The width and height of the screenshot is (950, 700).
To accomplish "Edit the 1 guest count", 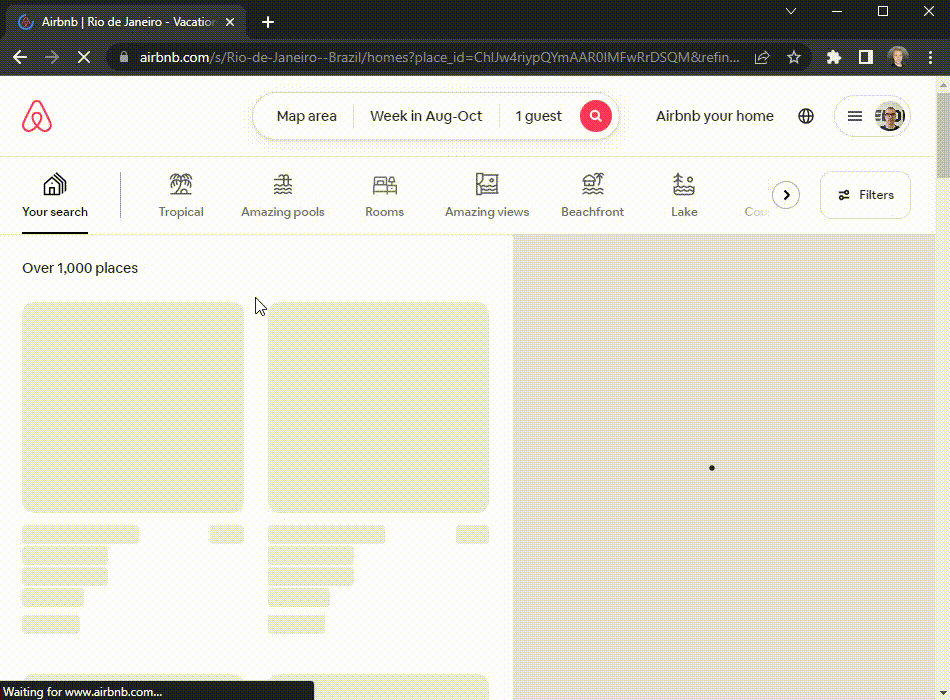I will tap(538, 116).
